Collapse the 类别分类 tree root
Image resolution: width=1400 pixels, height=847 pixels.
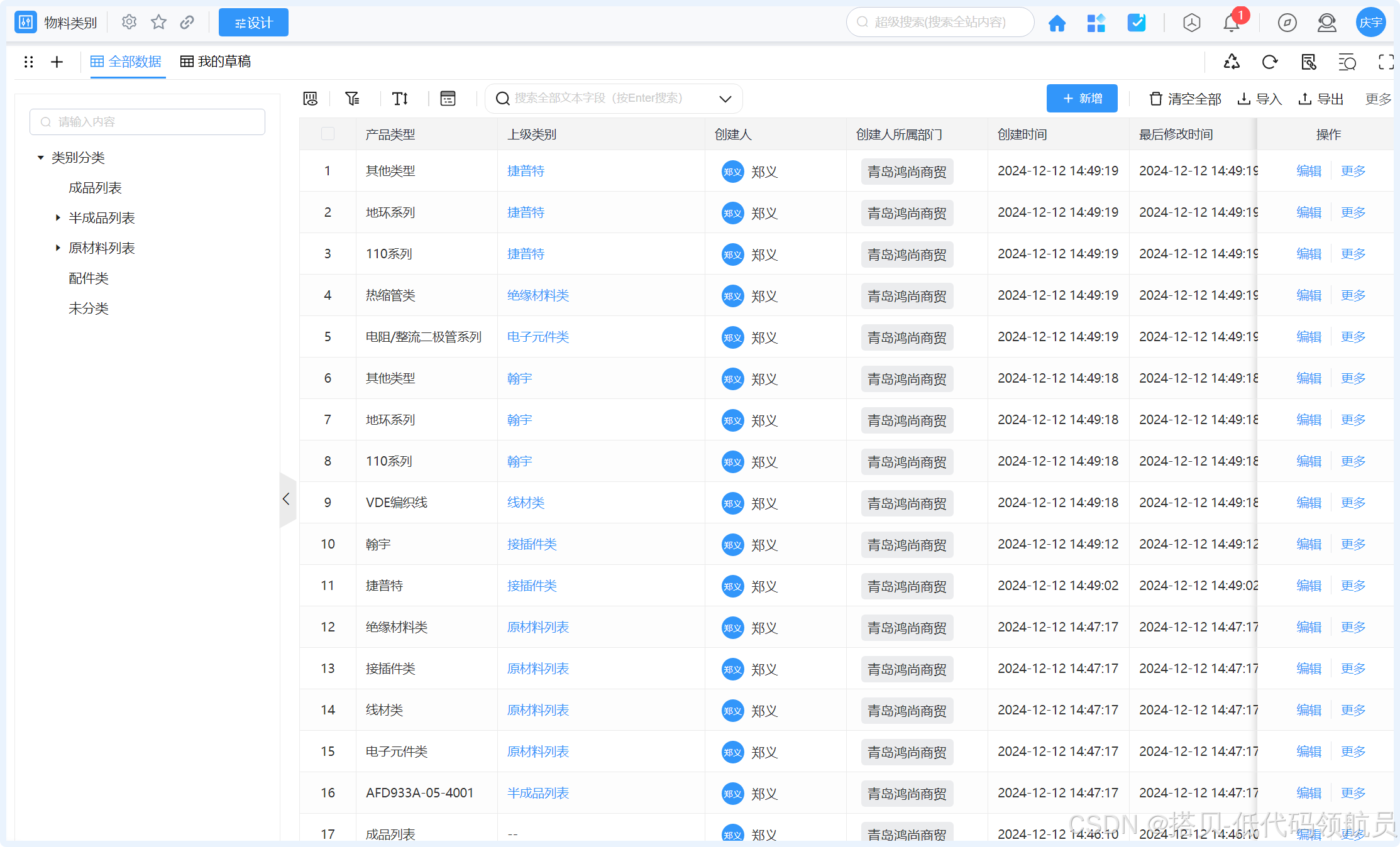[x=41, y=158]
